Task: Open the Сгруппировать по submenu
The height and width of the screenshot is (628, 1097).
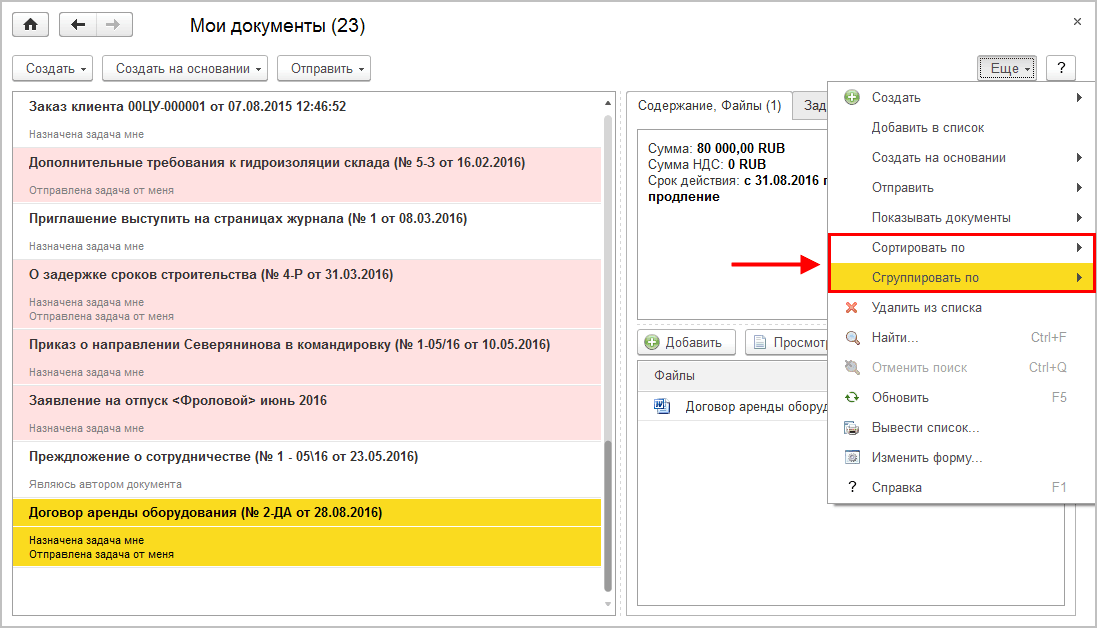Action: 960,278
